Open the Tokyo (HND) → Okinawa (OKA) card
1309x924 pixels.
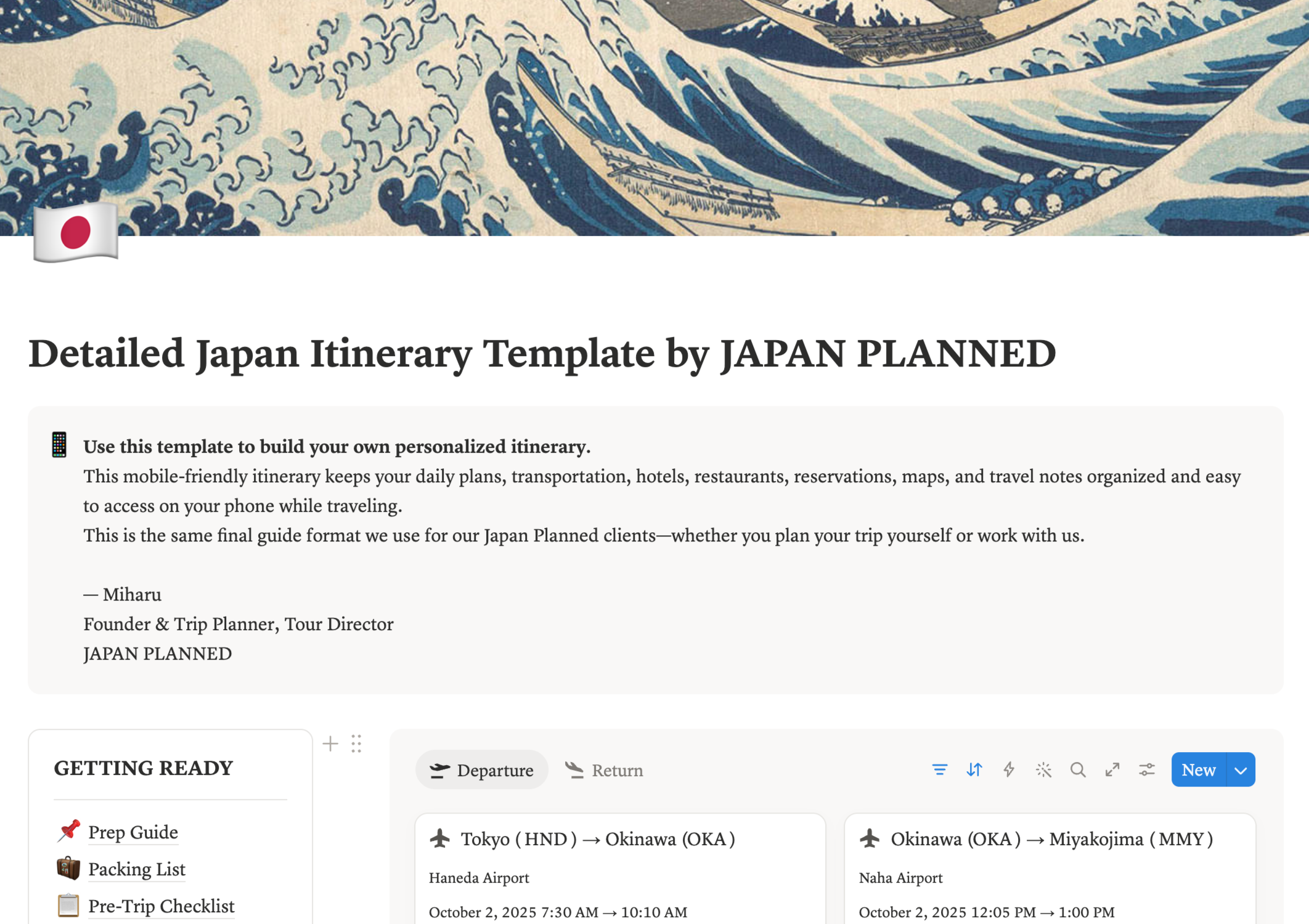620,868
